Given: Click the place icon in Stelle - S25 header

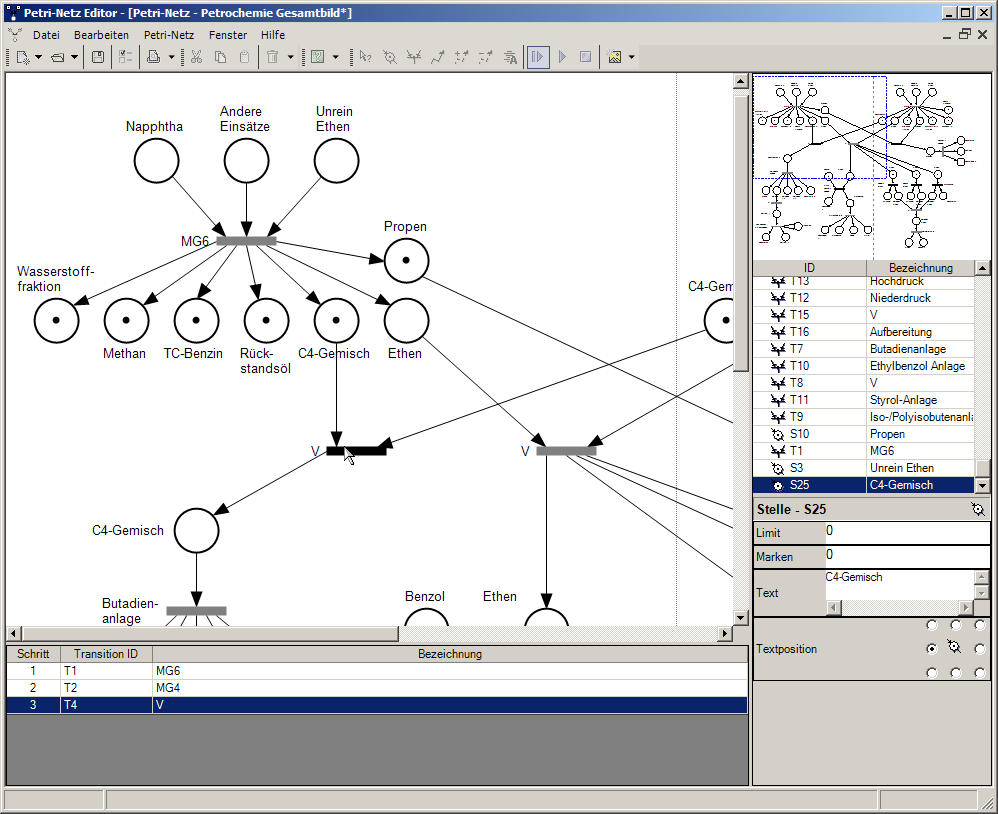Looking at the screenshot, I should [x=978, y=509].
